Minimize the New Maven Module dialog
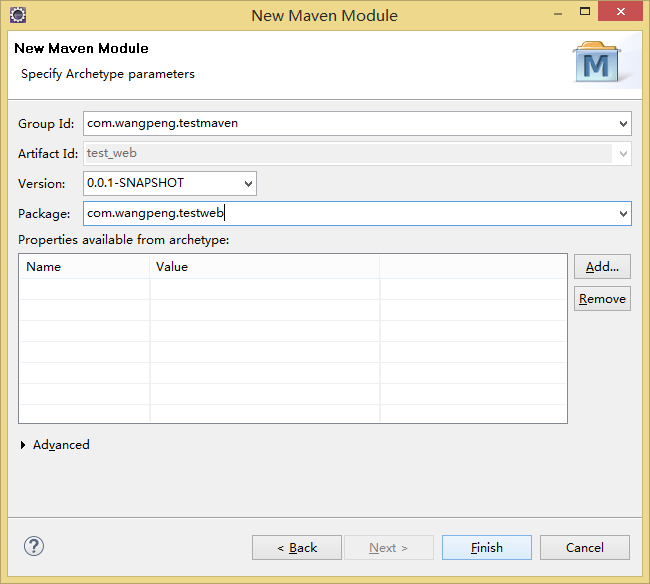The image size is (650, 584). 558,13
